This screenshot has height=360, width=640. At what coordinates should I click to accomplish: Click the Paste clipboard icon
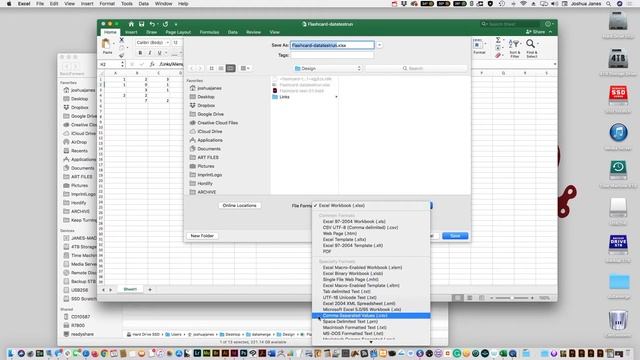point(106,44)
